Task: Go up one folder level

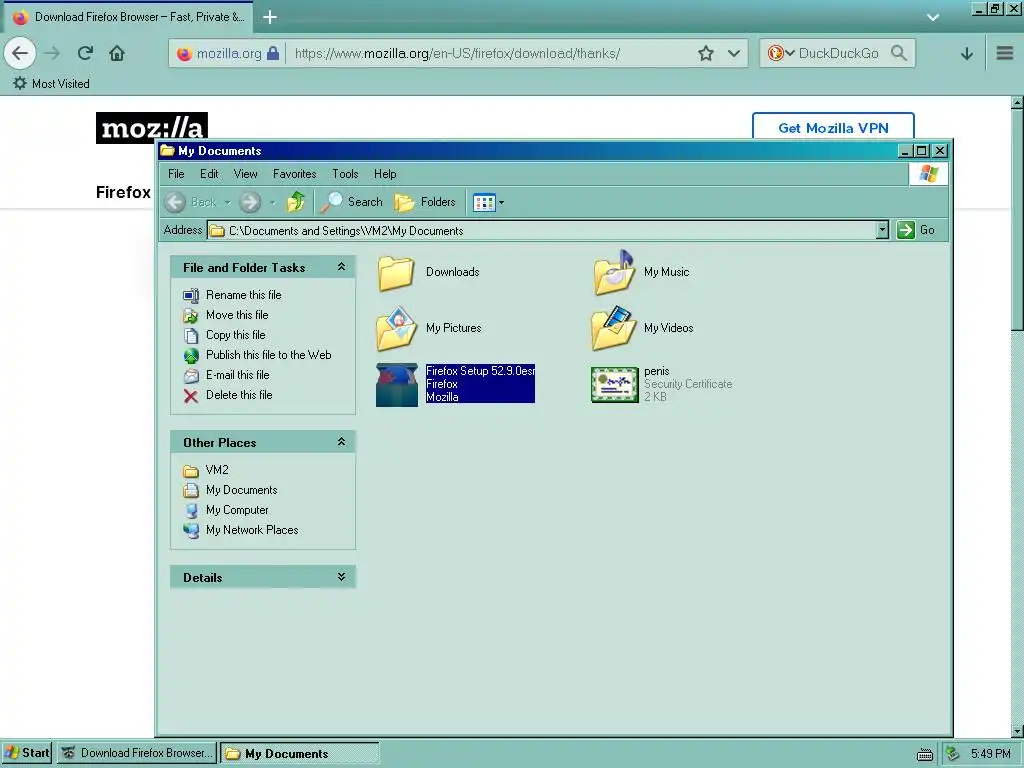Action: (x=296, y=202)
